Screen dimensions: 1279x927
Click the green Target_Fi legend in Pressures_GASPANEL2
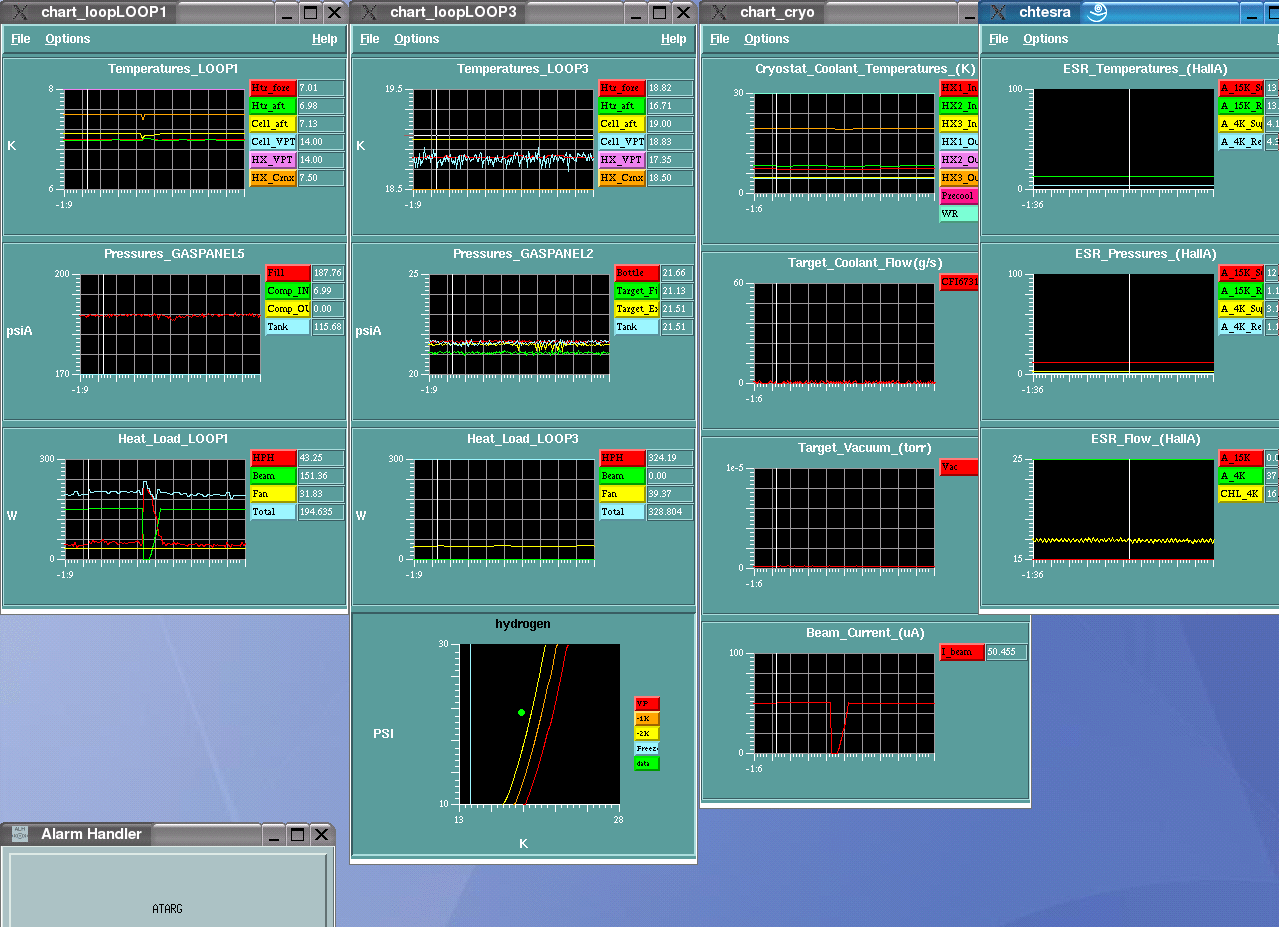[x=637, y=291]
